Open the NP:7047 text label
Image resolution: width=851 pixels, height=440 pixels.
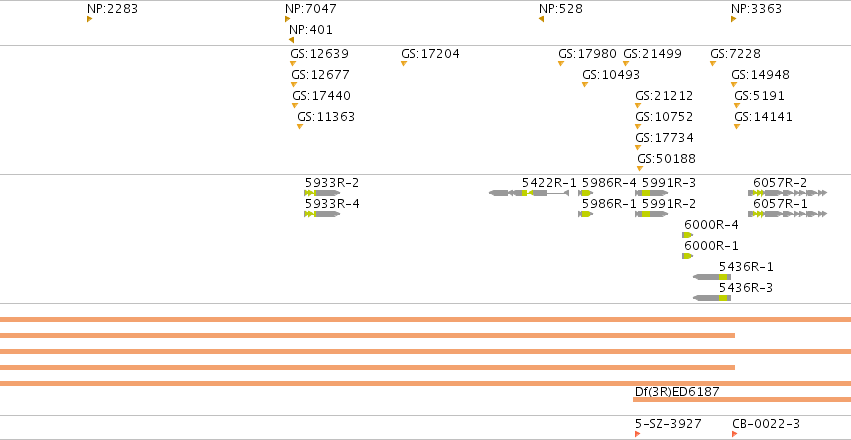tap(310, 9)
